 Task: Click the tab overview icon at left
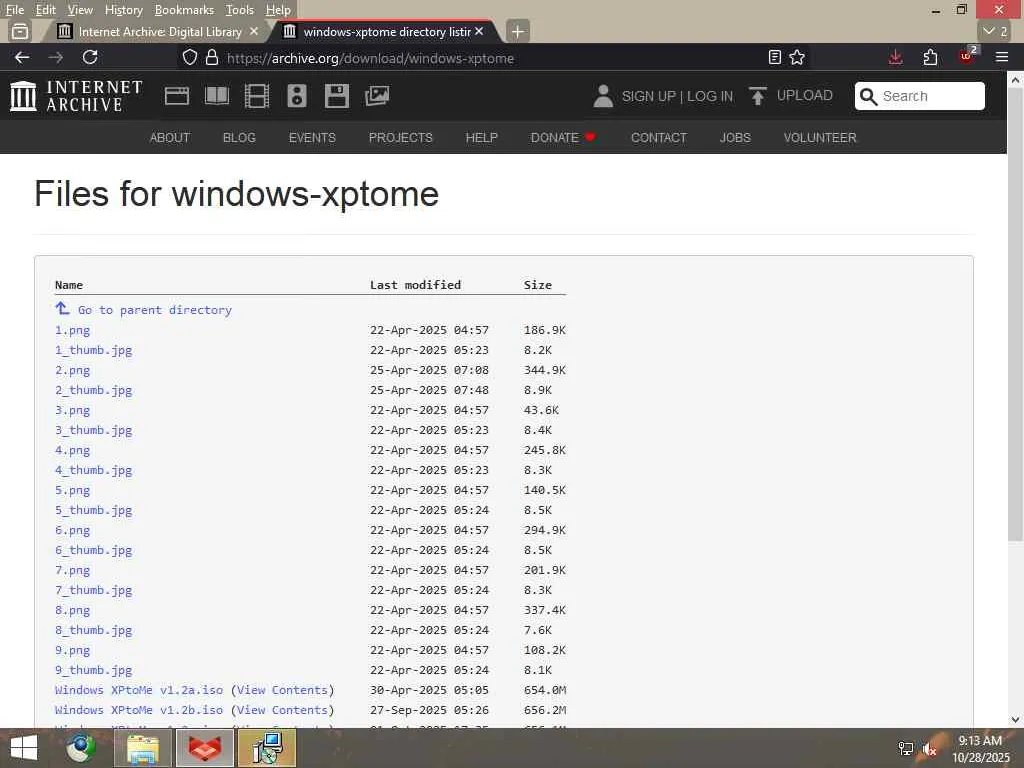pyautogui.click(x=20, y=31)
